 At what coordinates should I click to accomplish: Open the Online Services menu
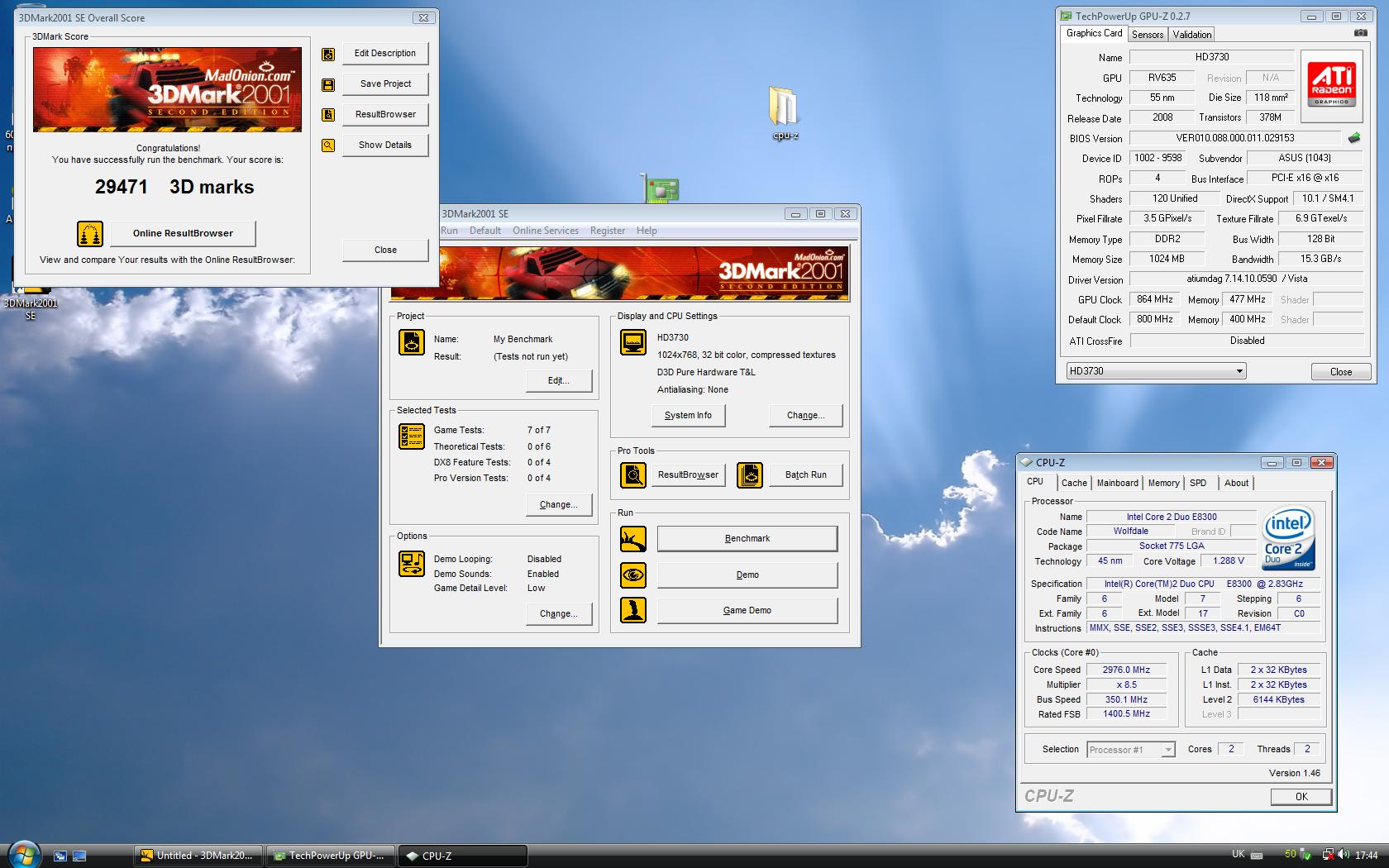(546, 231)
